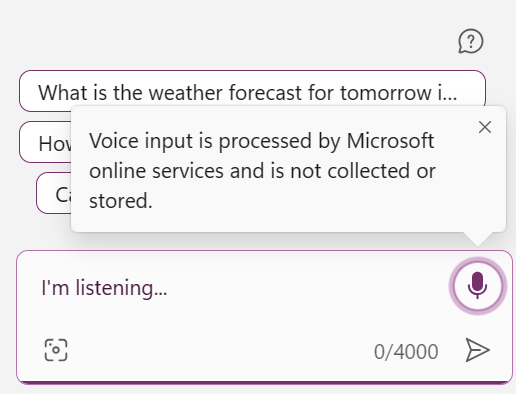
Task: Submit the message with the paper-plane icon
Action: pyautogui.click(x=477, y=350)
